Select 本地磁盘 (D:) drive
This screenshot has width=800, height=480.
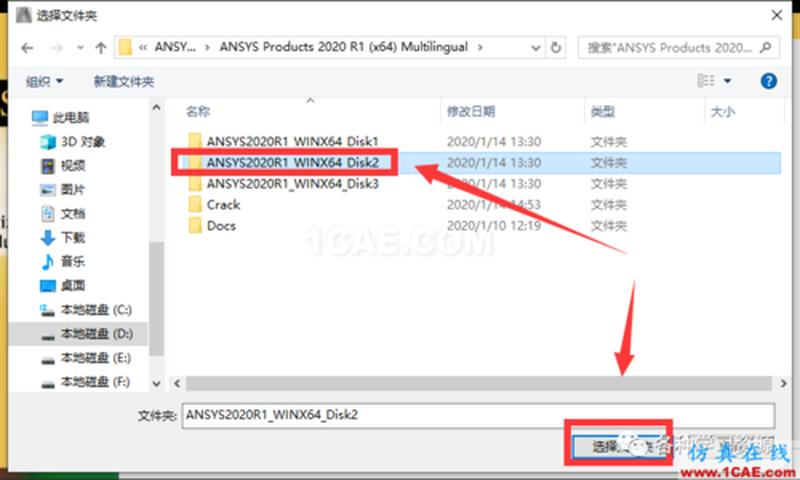(87, 334)
